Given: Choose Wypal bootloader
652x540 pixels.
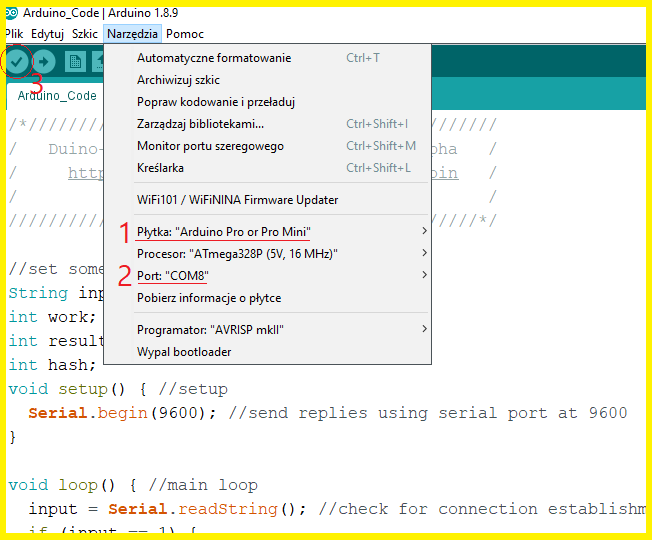Looking at the screenshot, I should tap(267, 352).
